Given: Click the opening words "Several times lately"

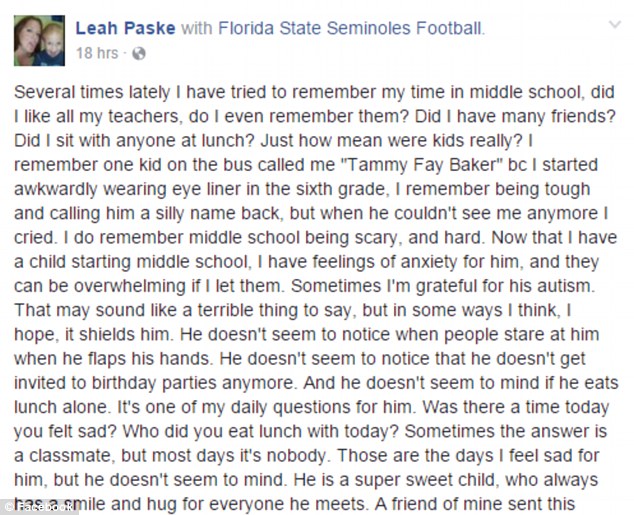Looking at the screenshot, I should pyautogui.click(x=92, y=92).
